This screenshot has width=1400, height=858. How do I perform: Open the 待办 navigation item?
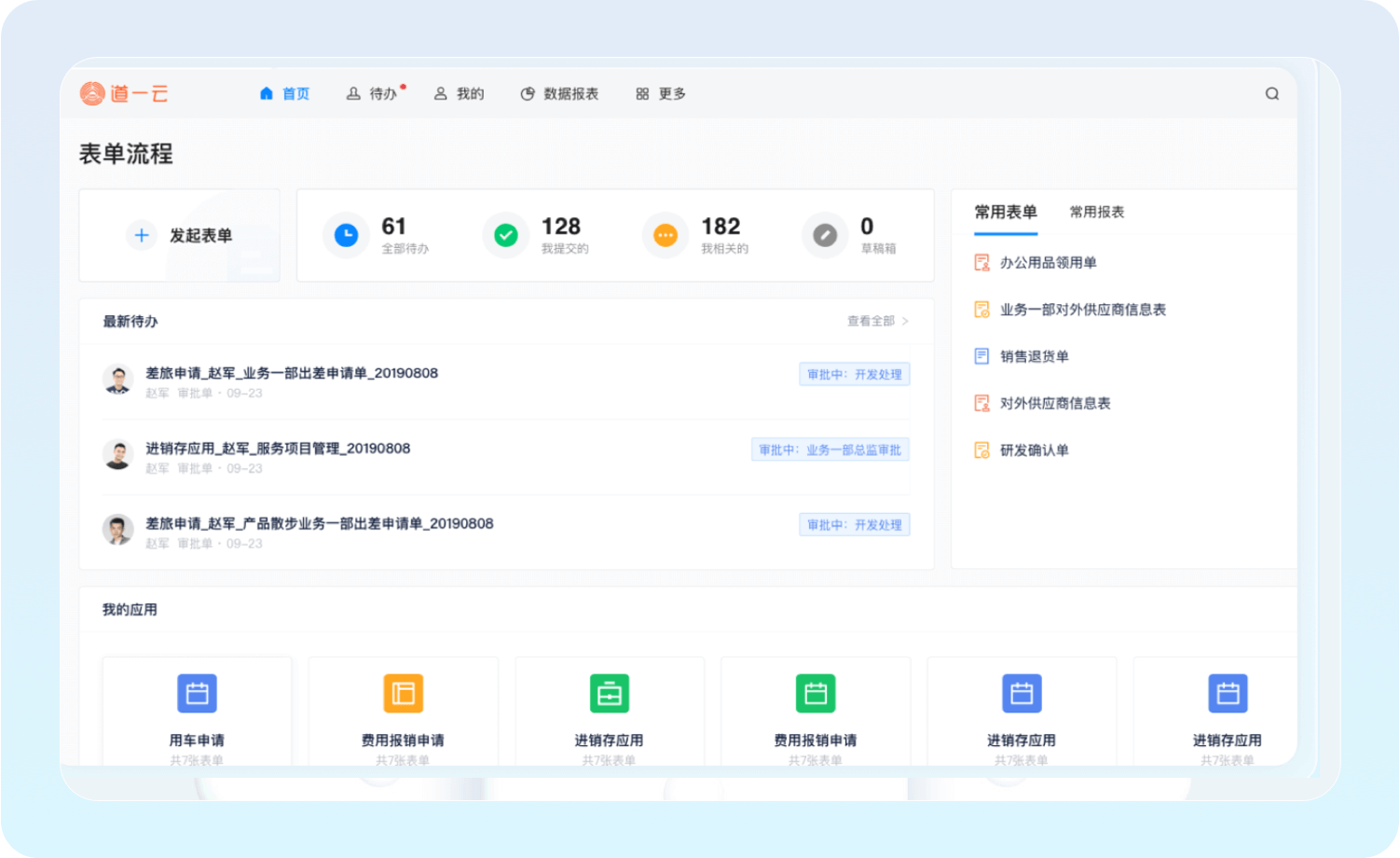373,94
